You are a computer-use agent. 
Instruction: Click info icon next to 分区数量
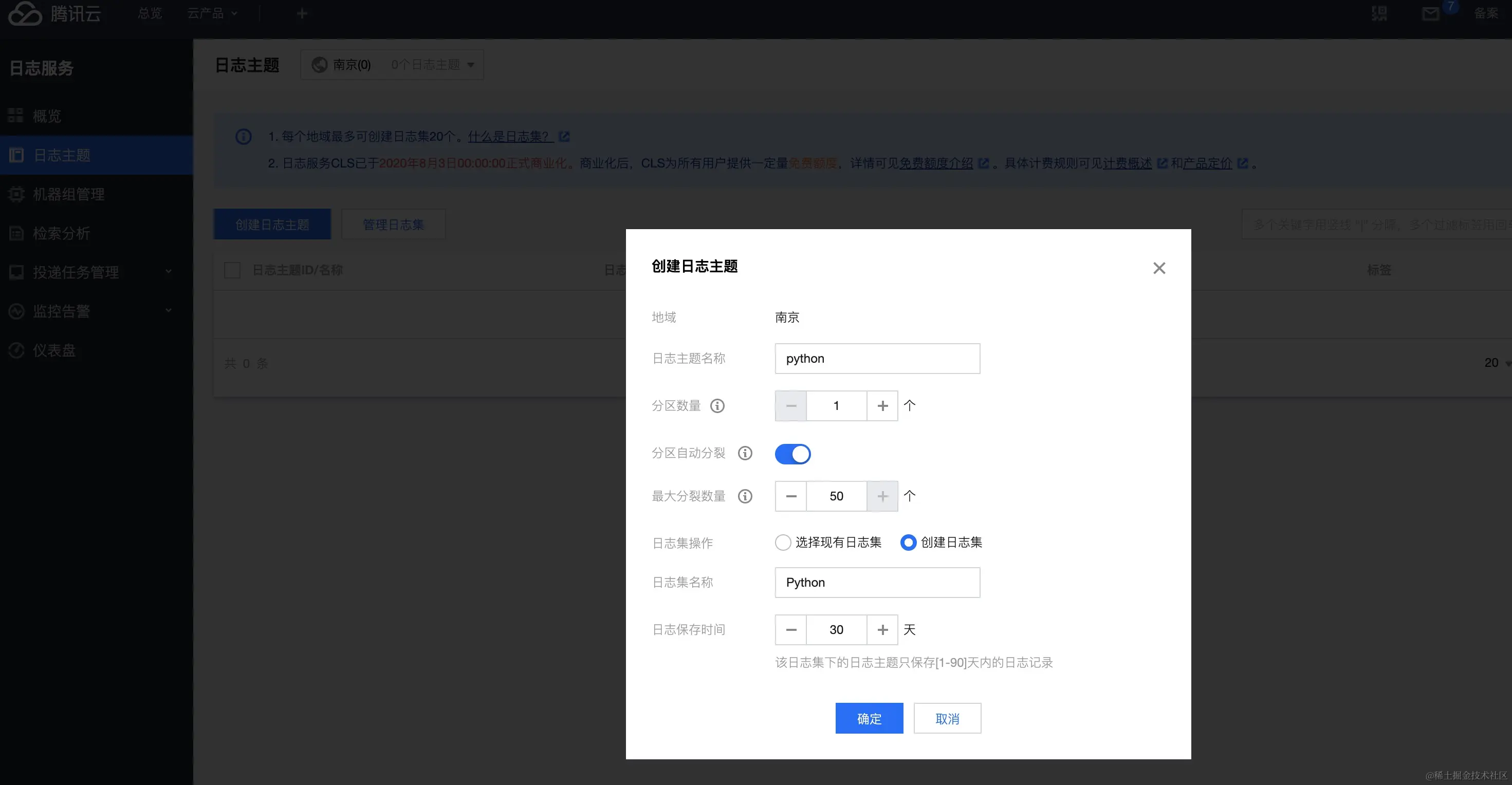coord(717,406)
